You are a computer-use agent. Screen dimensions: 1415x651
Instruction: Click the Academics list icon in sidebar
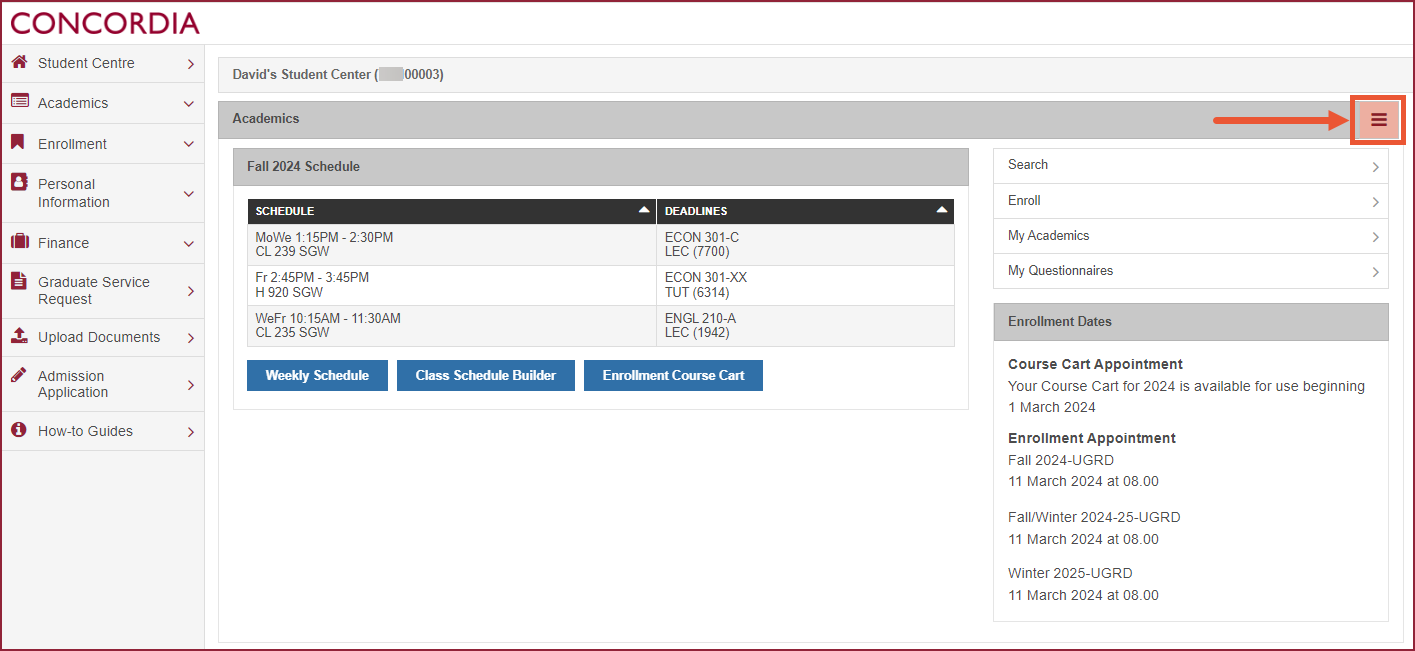(x=19, y=102)
